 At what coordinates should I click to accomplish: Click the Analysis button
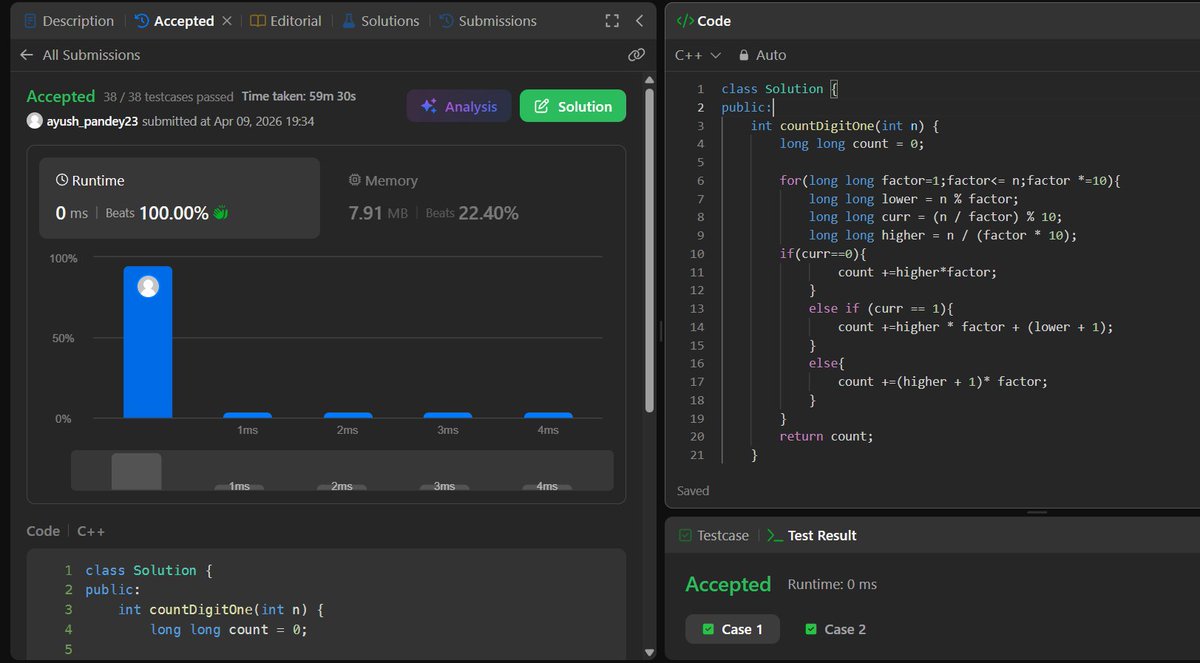tap(459, 106)
